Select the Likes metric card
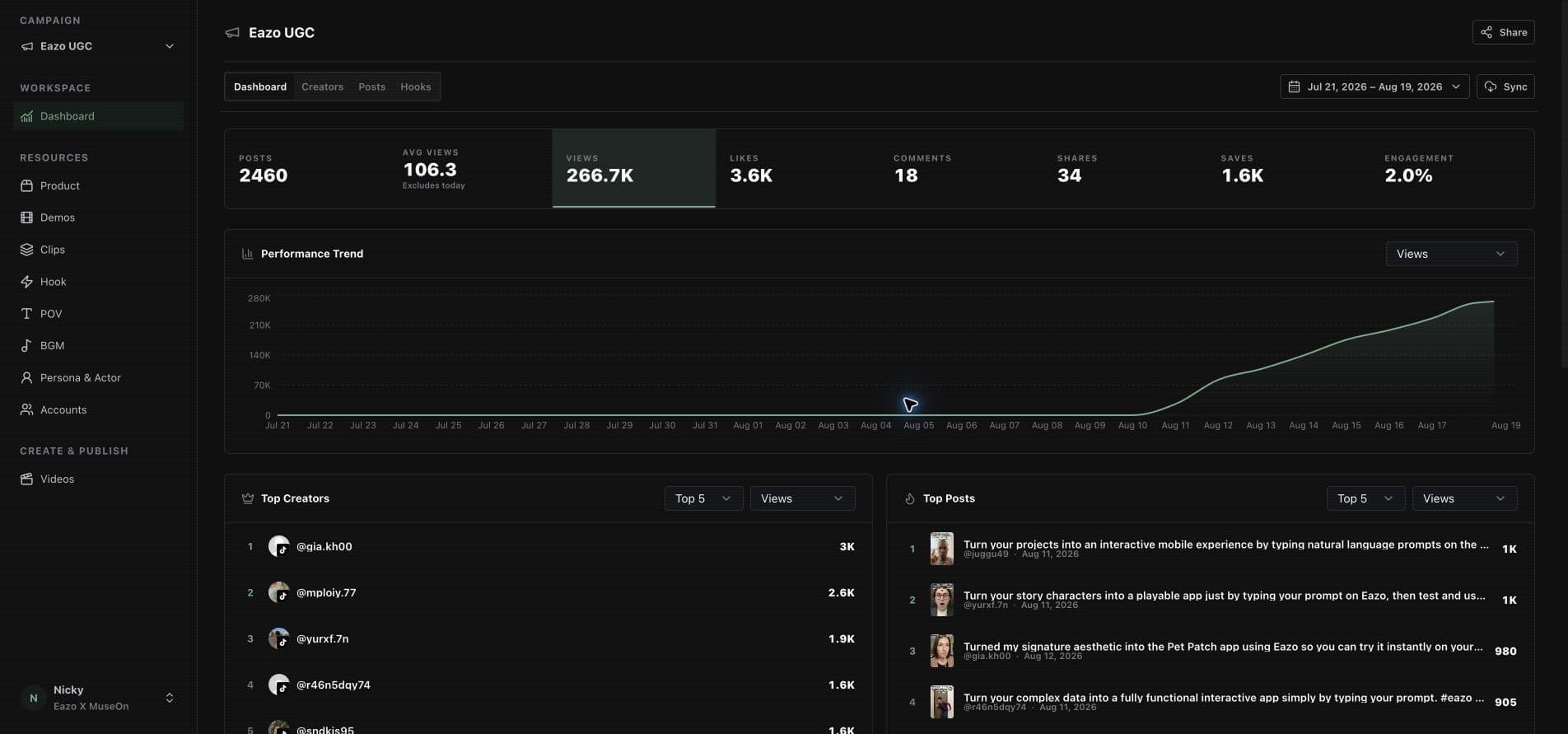1568x734 pixels. click(797, 168)
